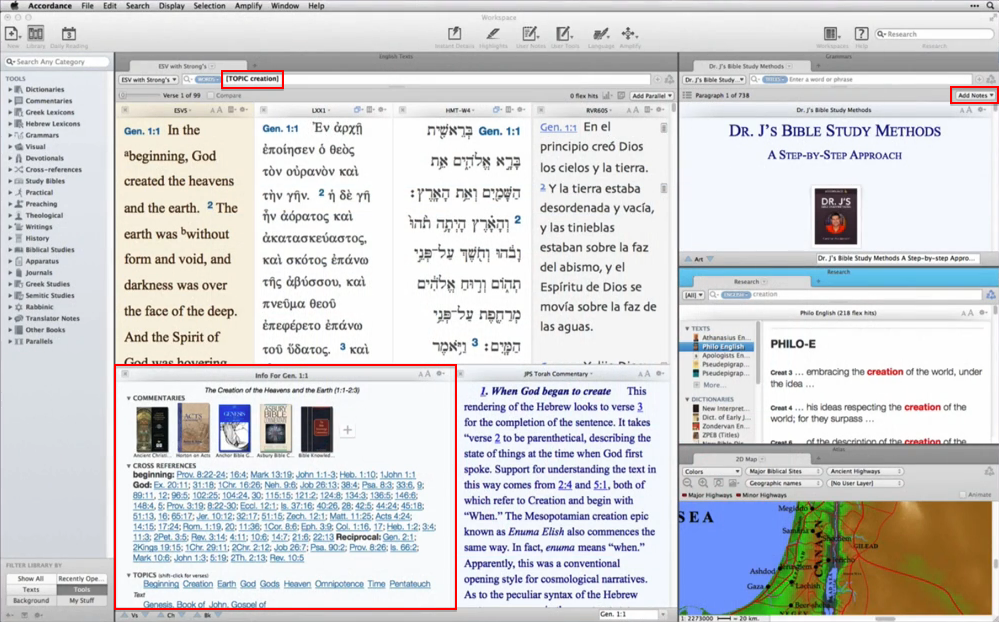Open the Add Notes dropdown
This screenshot has width=999, height=622.
point(972,95)
